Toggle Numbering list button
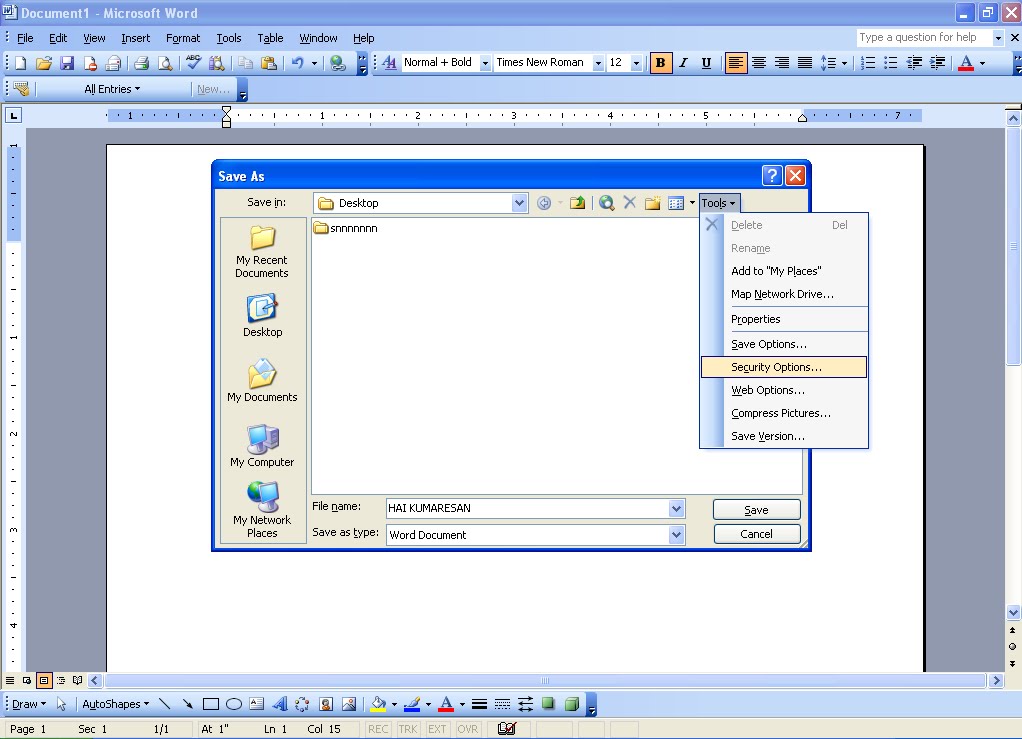1022x739 pixels. click(x=868, y=63)
